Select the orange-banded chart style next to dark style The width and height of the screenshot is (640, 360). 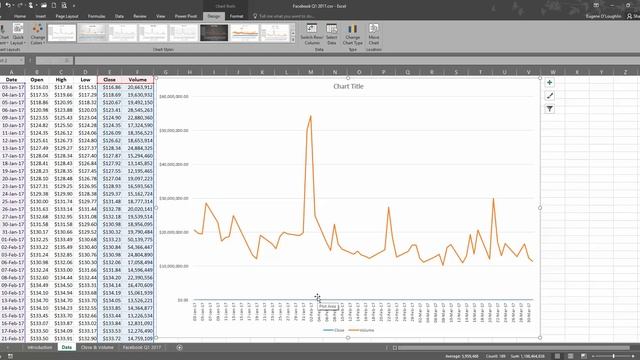pyautogui.click(x=244, y=33)
